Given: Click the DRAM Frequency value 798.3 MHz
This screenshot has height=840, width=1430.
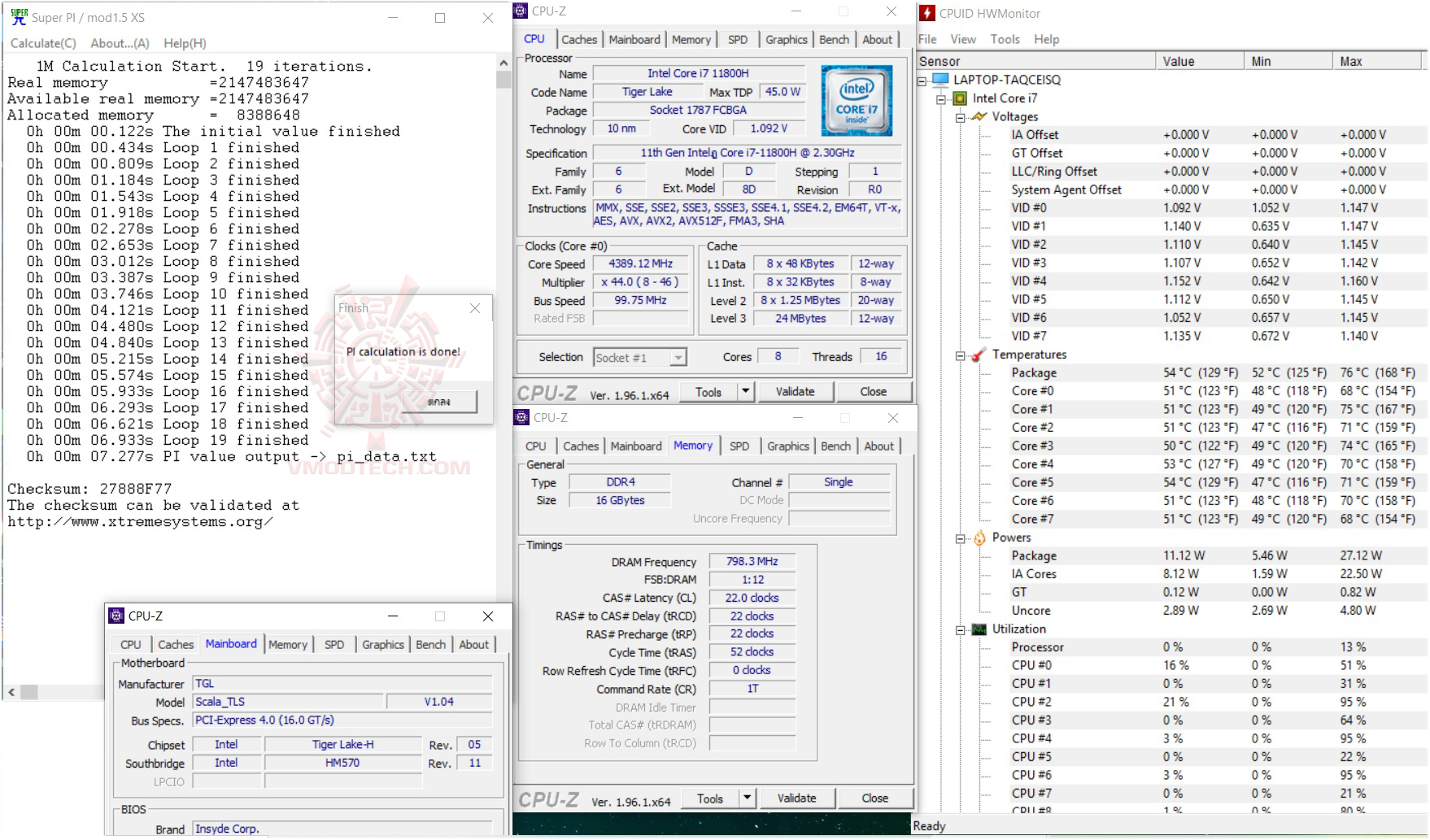Looking at the screenshot, I should click(x=752, y=562).
